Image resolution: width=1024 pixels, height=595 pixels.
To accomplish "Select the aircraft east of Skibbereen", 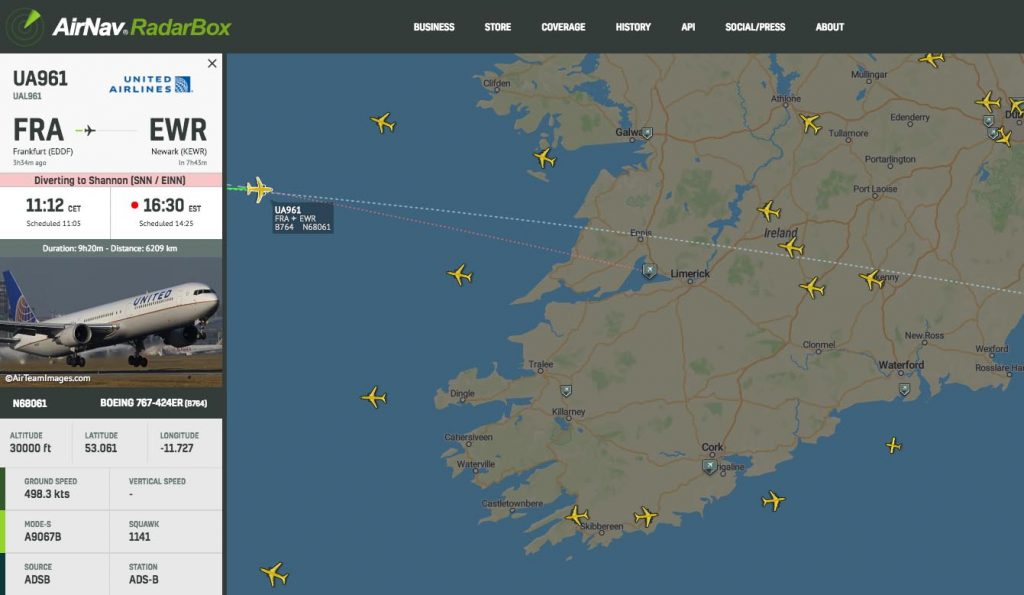I will [x=646, y=517].
